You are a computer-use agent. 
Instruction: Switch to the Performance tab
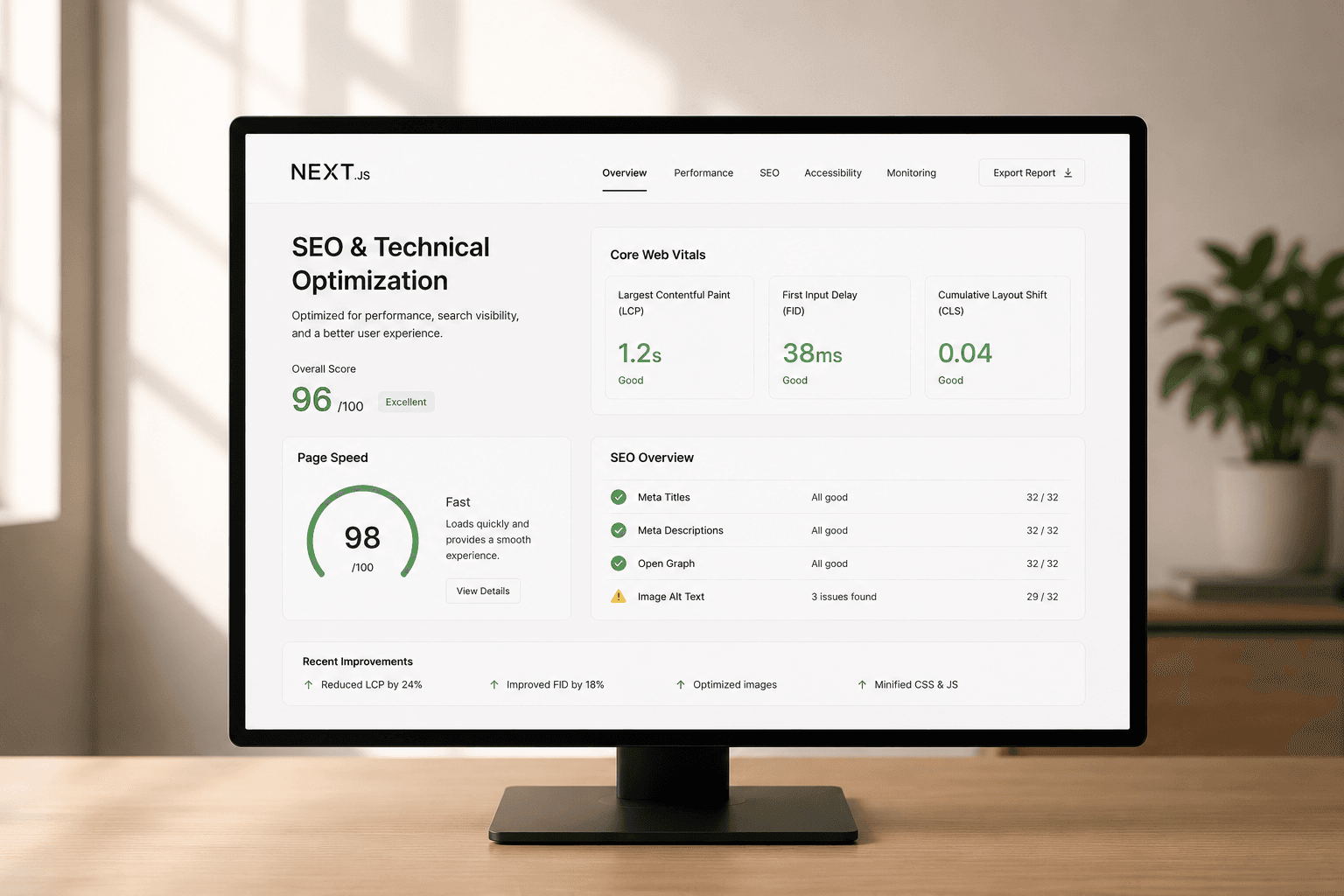coord(703,173)
